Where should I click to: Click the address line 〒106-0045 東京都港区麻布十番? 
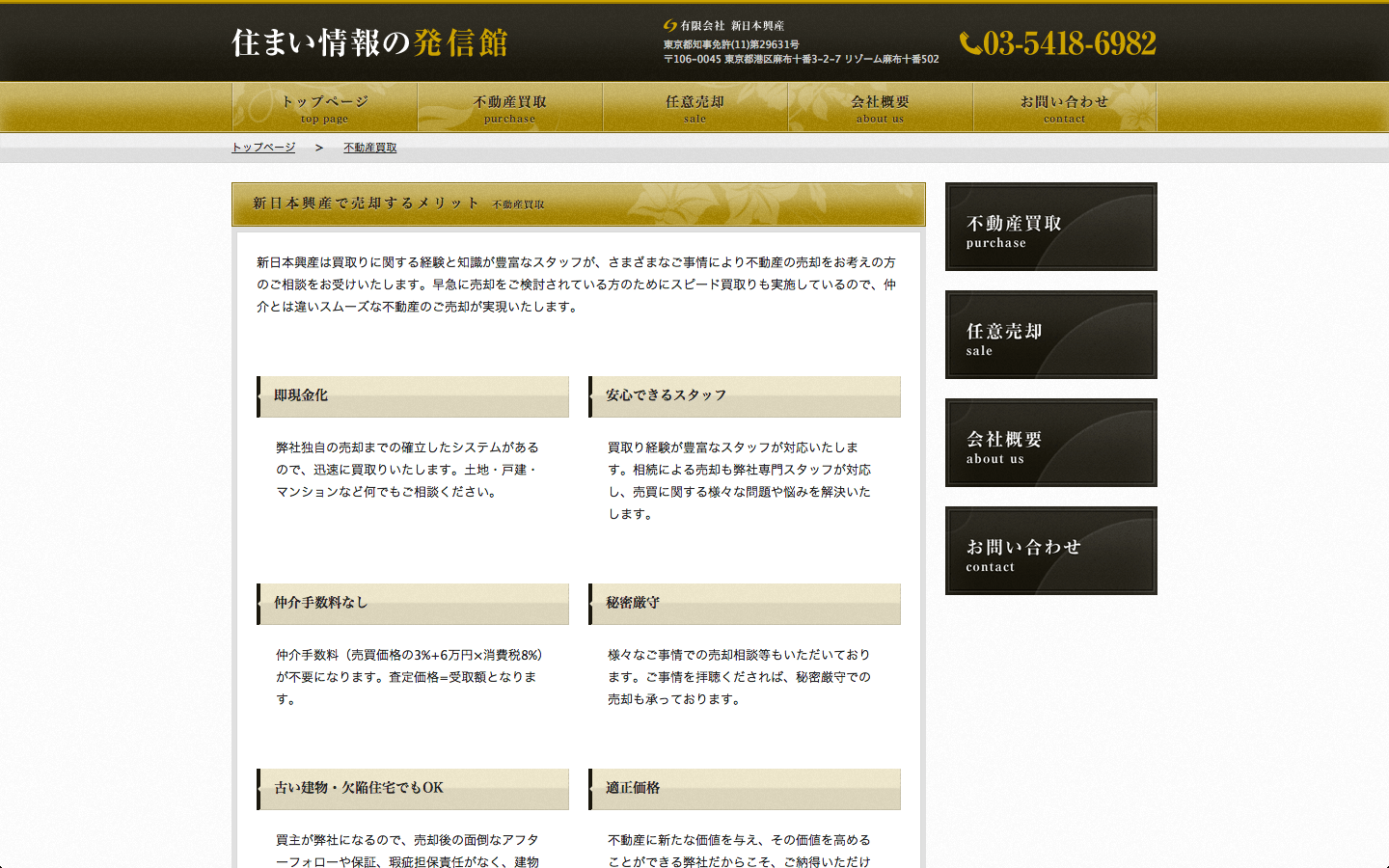[801, 59]
